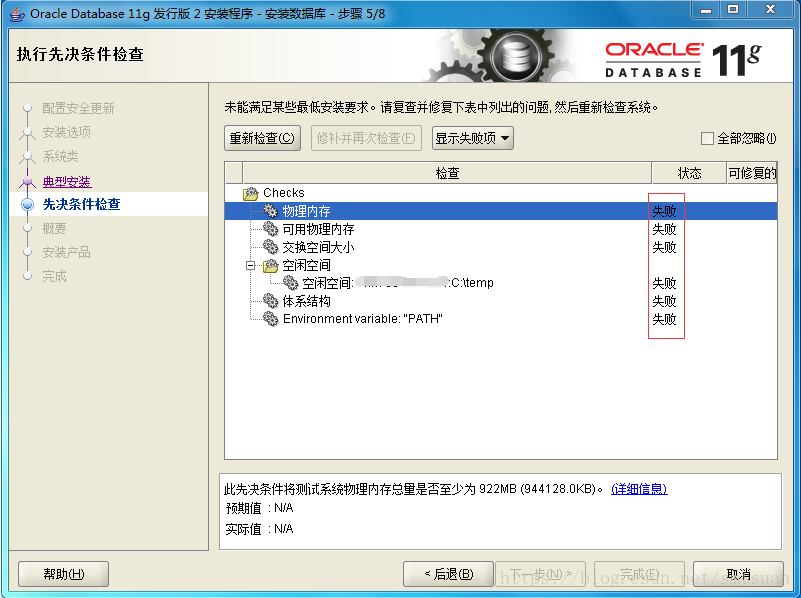Screen dimensions: 801x598
Task: Open help with 帮助(H) button
Action: click(63, 574)
